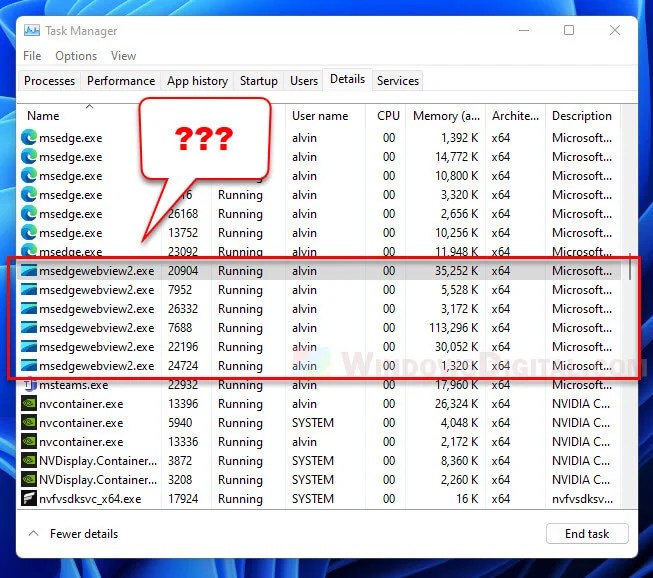Click Edge icon in the 1,392 K row
Screen dimensions: 653x578
pos(29,138)
